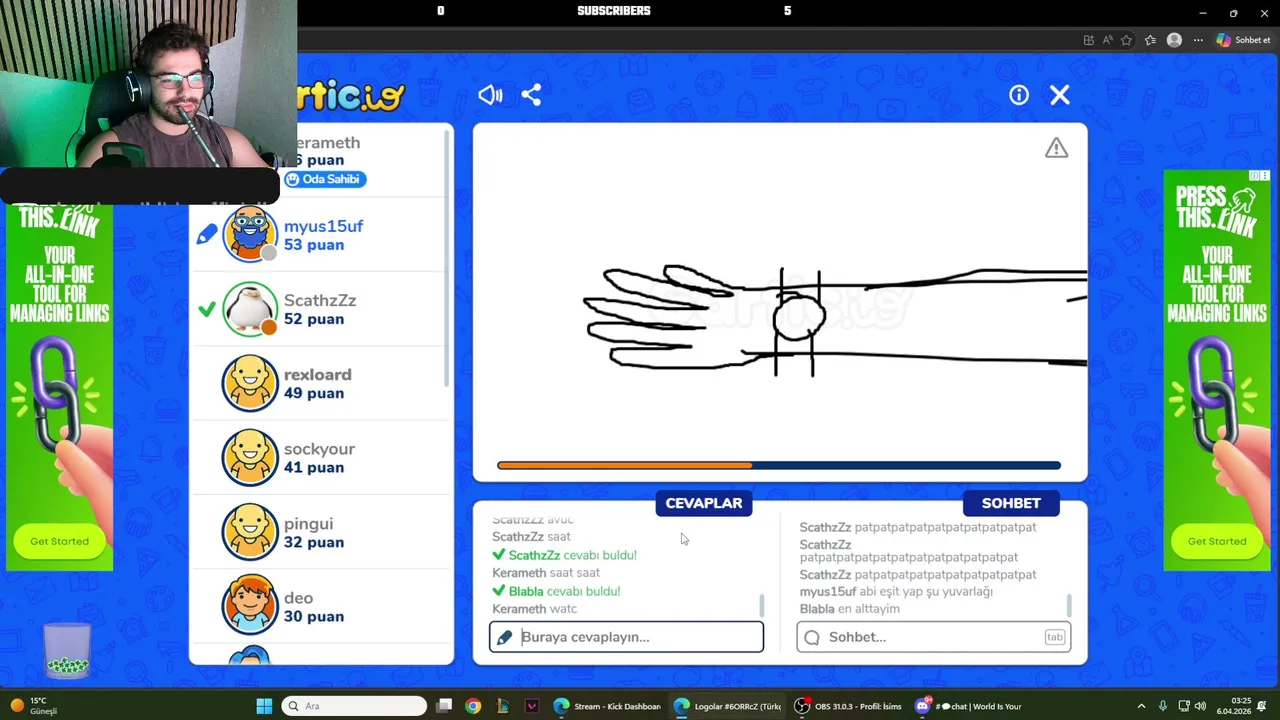Click 'Blabla en alttayim' chat message
This screenshot has height=720, width=1280.
[x=850, y=608]
